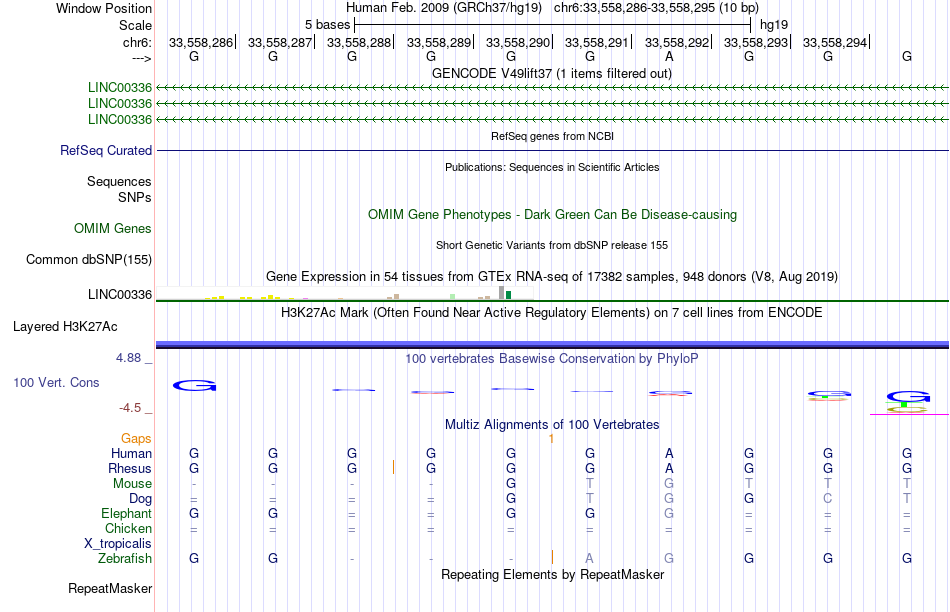
Task: Open the RefSeq Curated track label
Action: coord(105,150)
